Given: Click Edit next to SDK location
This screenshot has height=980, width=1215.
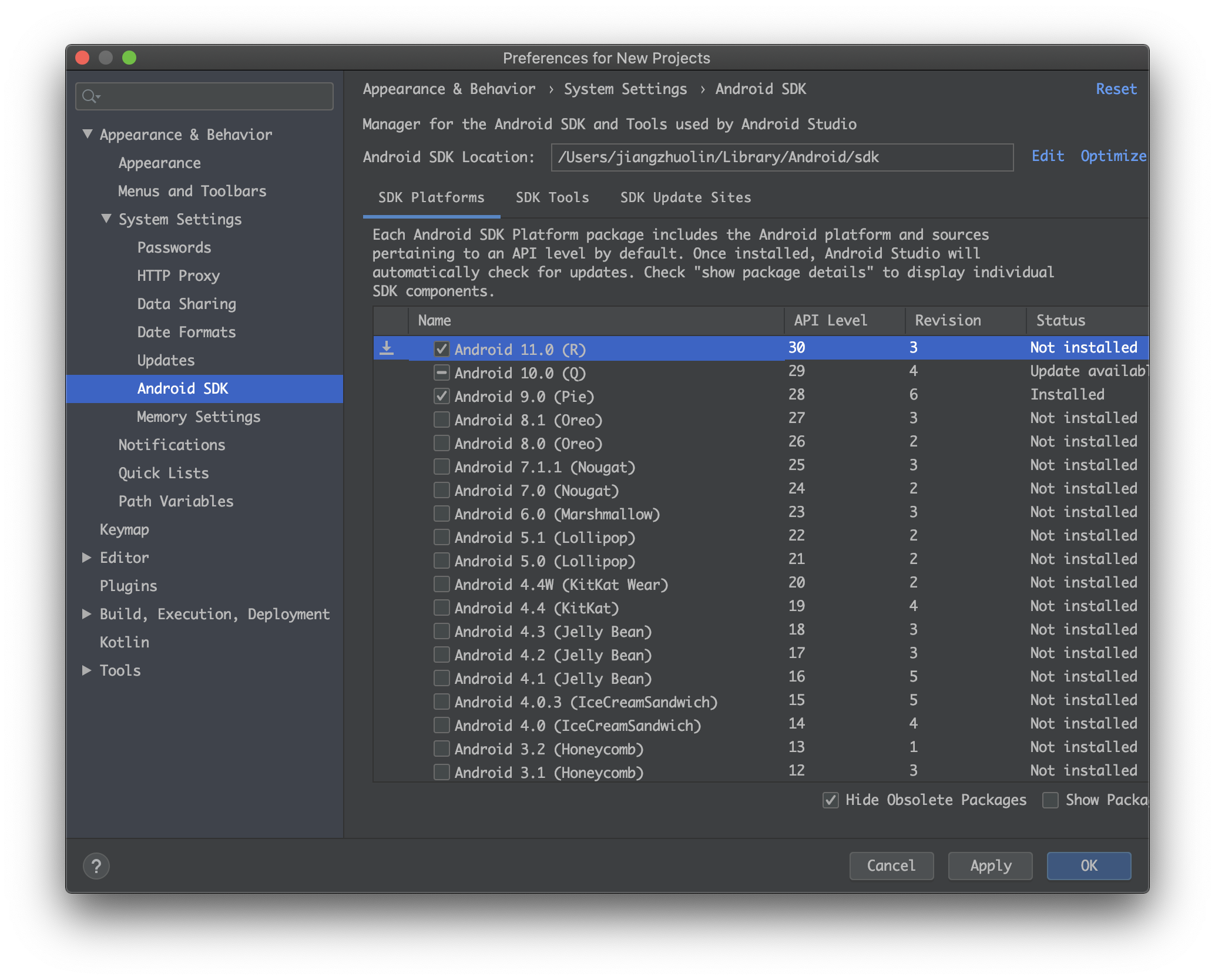Looking at the screenshot, I should (1048, 156).
